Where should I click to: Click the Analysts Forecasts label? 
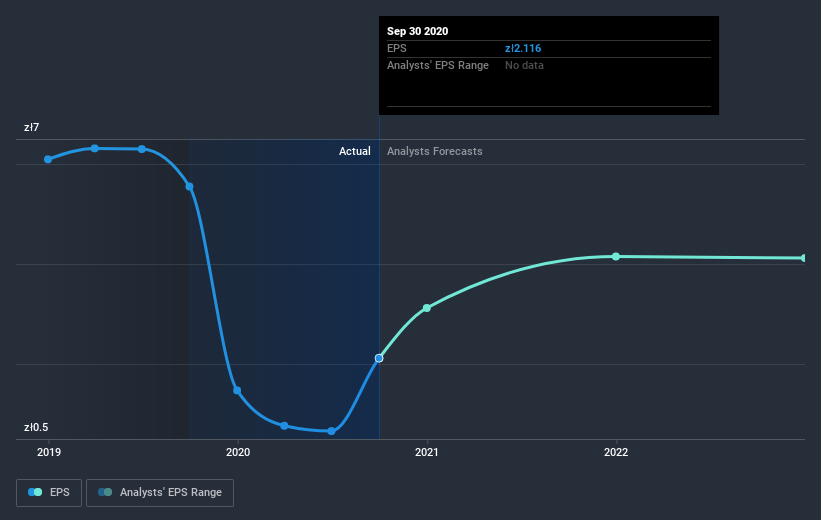coord(435,151)
